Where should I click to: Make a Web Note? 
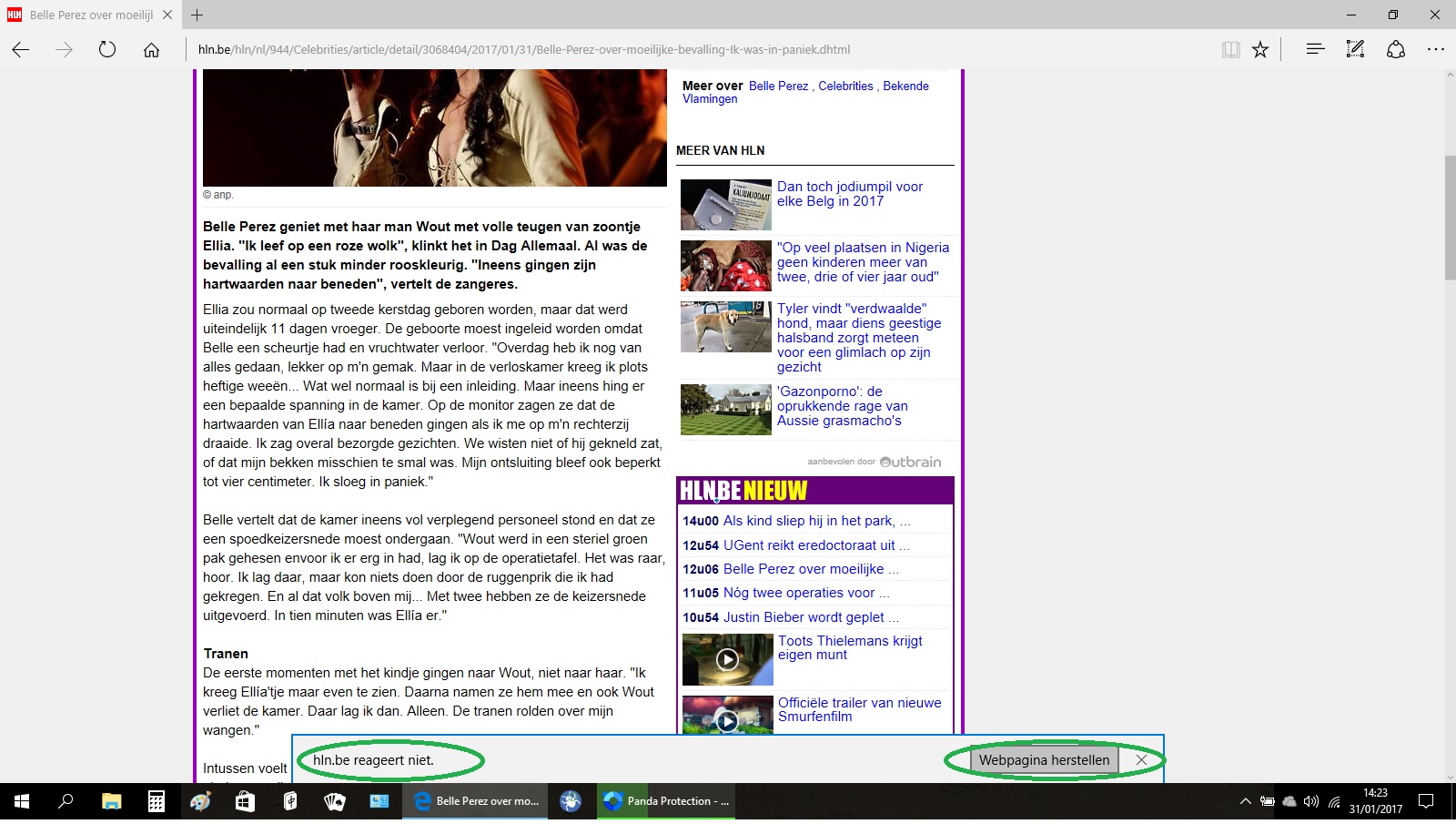[x=1355, y=49]
